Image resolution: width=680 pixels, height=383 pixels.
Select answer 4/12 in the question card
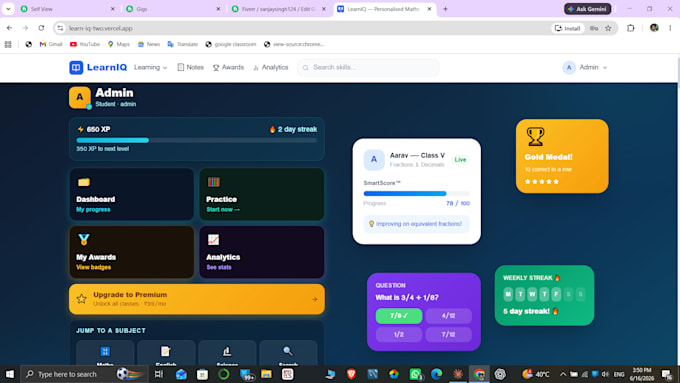[x=448, y=316]
